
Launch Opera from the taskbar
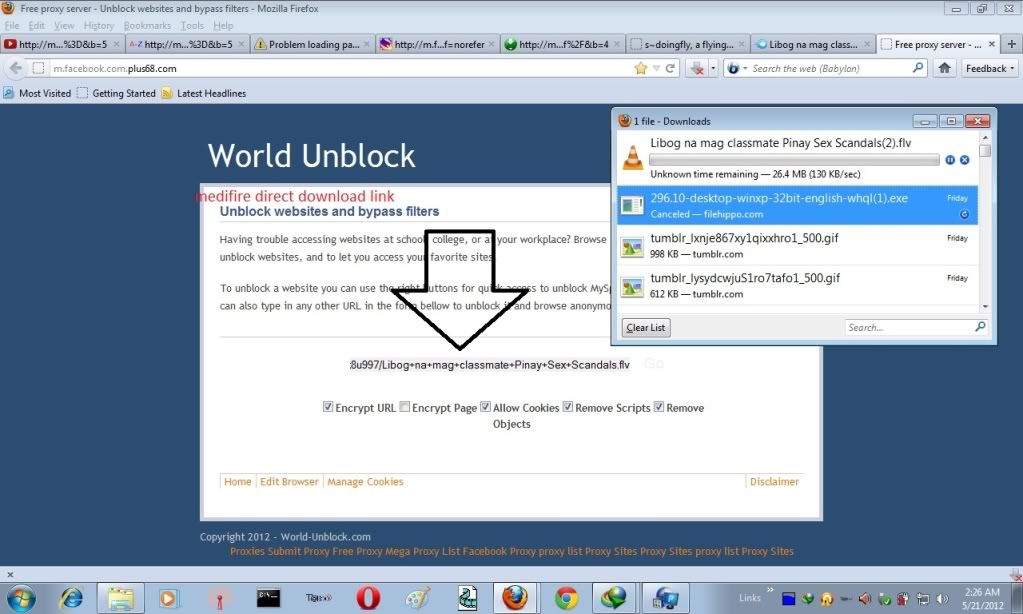(x=368, y=598)
